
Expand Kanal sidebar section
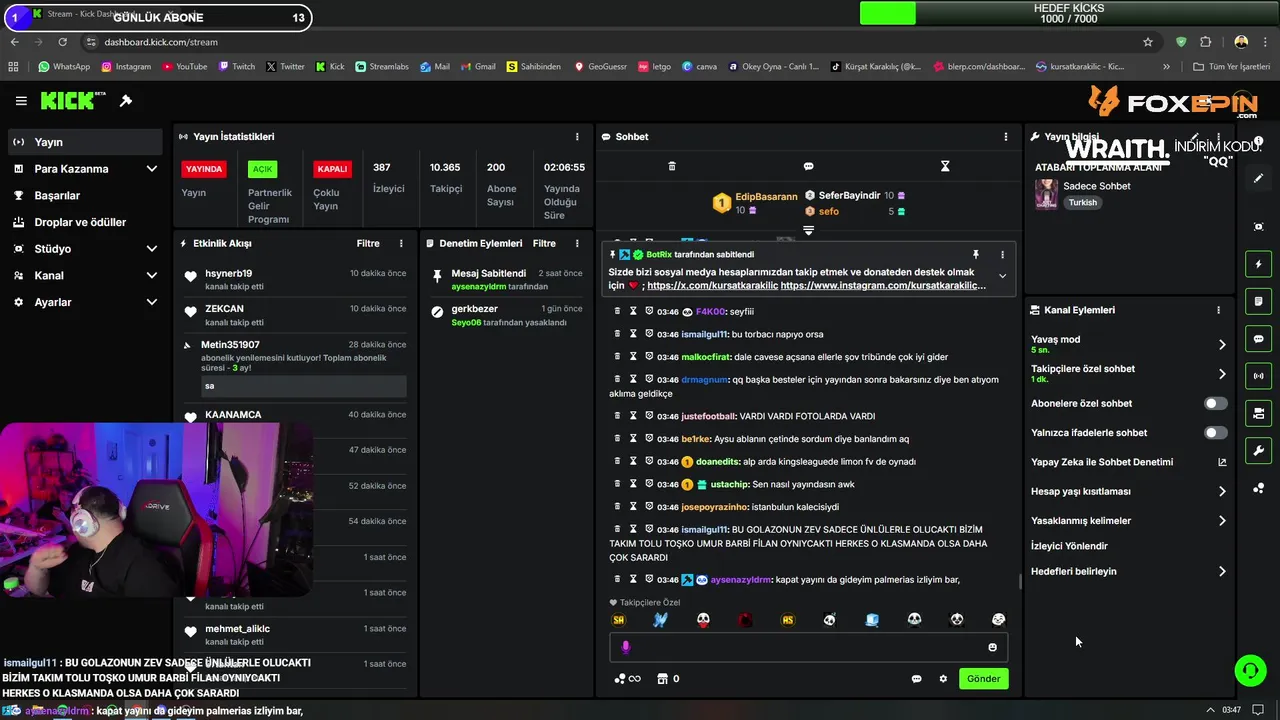click(x=152, y=276)
